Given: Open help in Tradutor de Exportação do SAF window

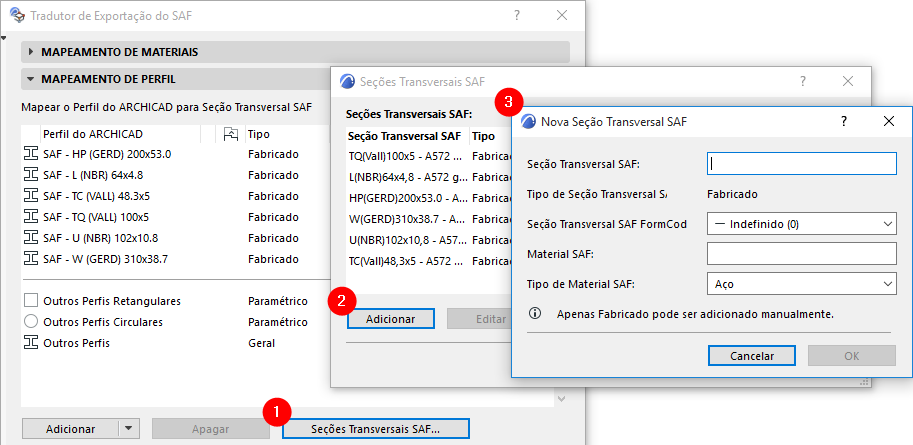Looking at the screenshot, I should [516, 16].
